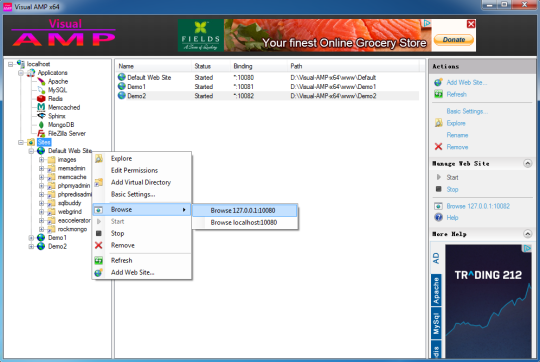
Task: Click the Name column header
Action: point(153,66)
